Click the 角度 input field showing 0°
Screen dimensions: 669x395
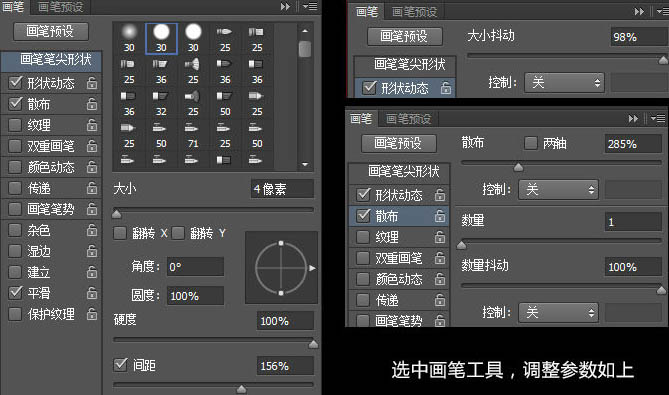[195, 267]
